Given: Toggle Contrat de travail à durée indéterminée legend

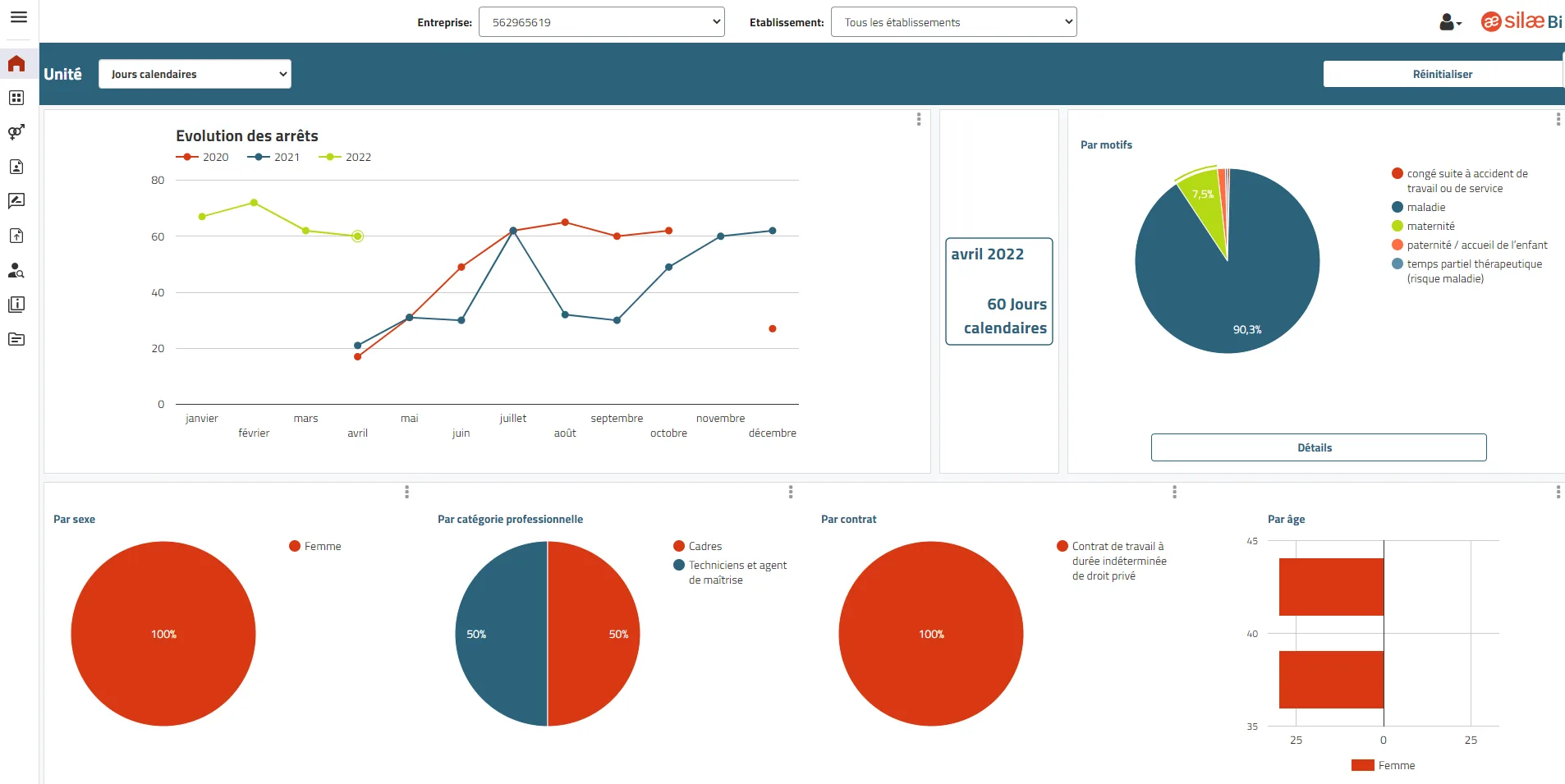Looking at the screenshot, I should [1112, 561].
